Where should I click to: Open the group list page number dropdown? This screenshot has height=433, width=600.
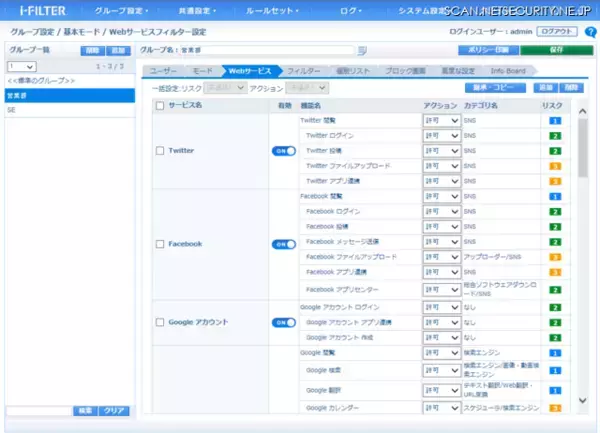coord(21,66)
